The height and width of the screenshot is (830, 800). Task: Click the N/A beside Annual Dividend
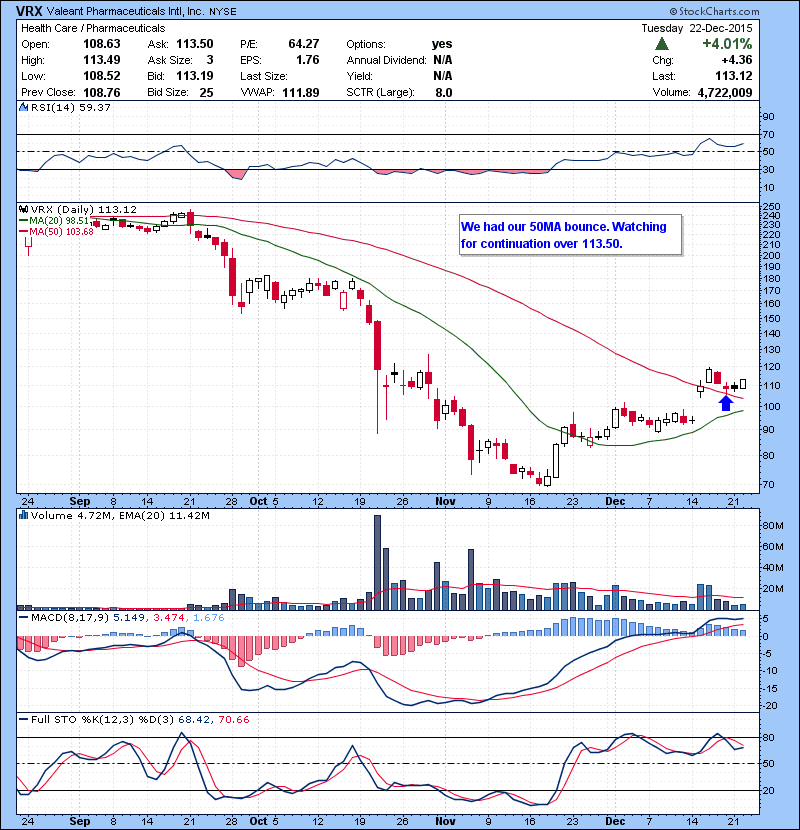(x=443, y=60)
